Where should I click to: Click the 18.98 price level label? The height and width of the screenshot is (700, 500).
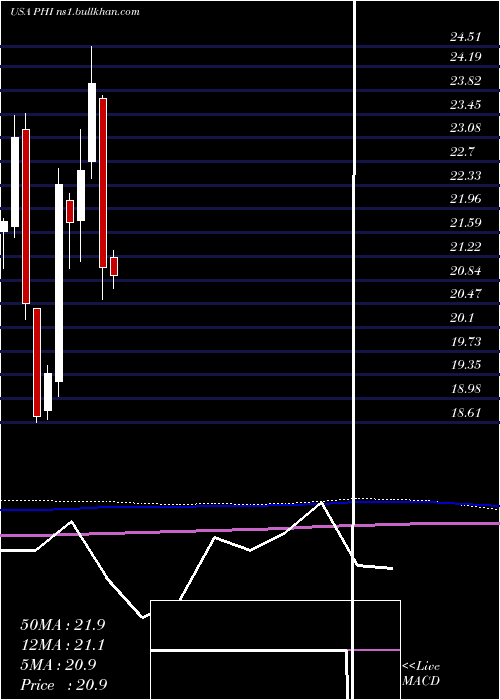click(x=466, y=388)
